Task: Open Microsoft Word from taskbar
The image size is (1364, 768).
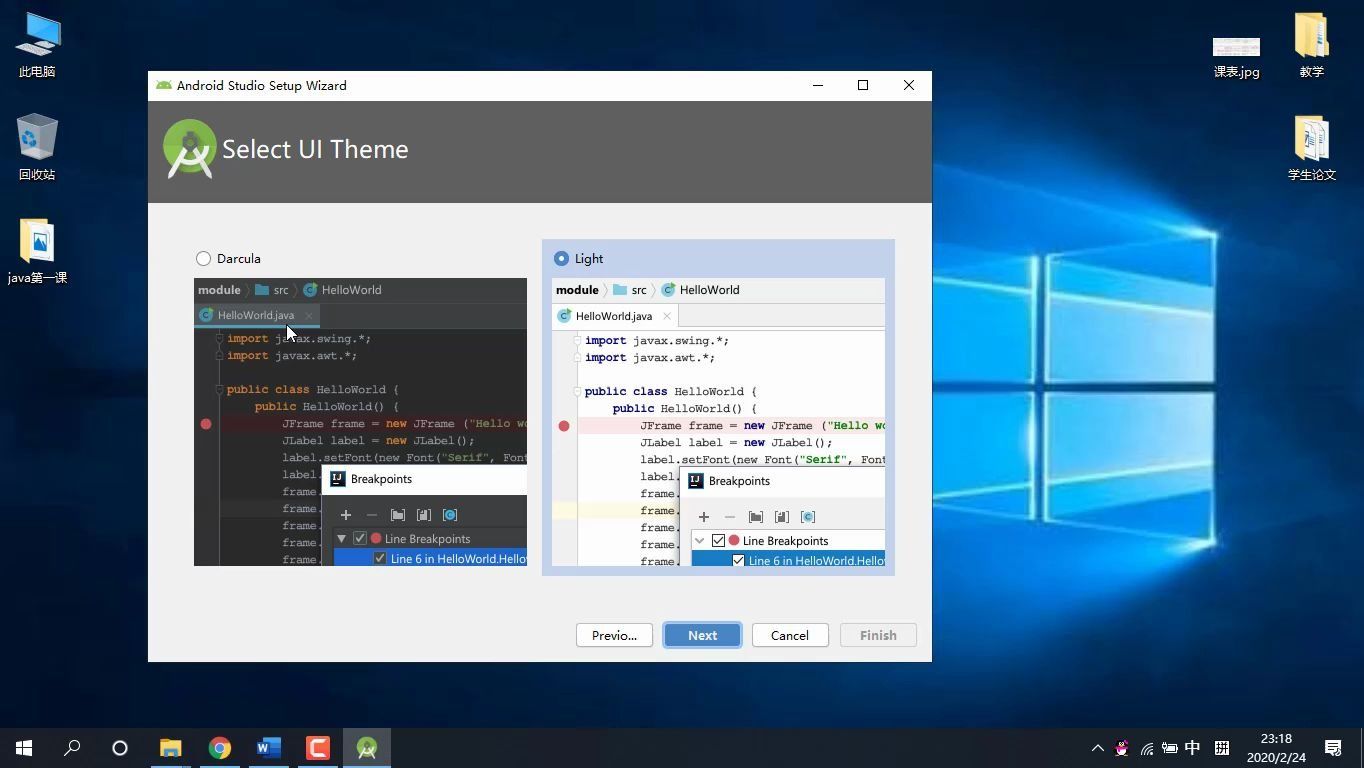Action: (269, 748)
